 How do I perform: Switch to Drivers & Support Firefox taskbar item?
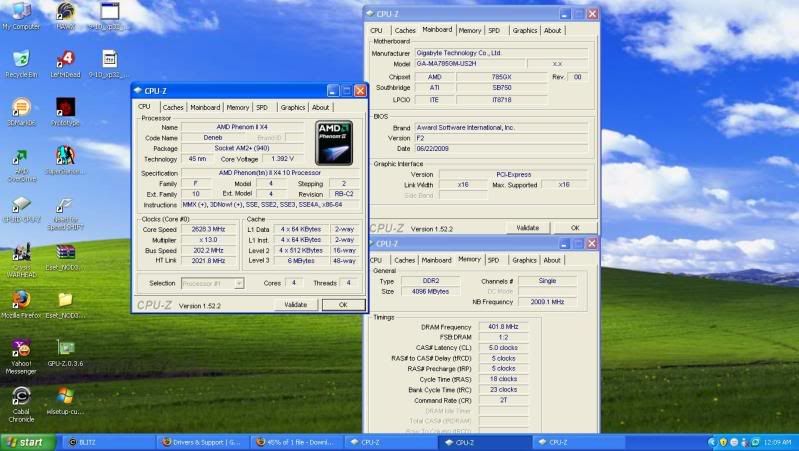click(204, 442)
